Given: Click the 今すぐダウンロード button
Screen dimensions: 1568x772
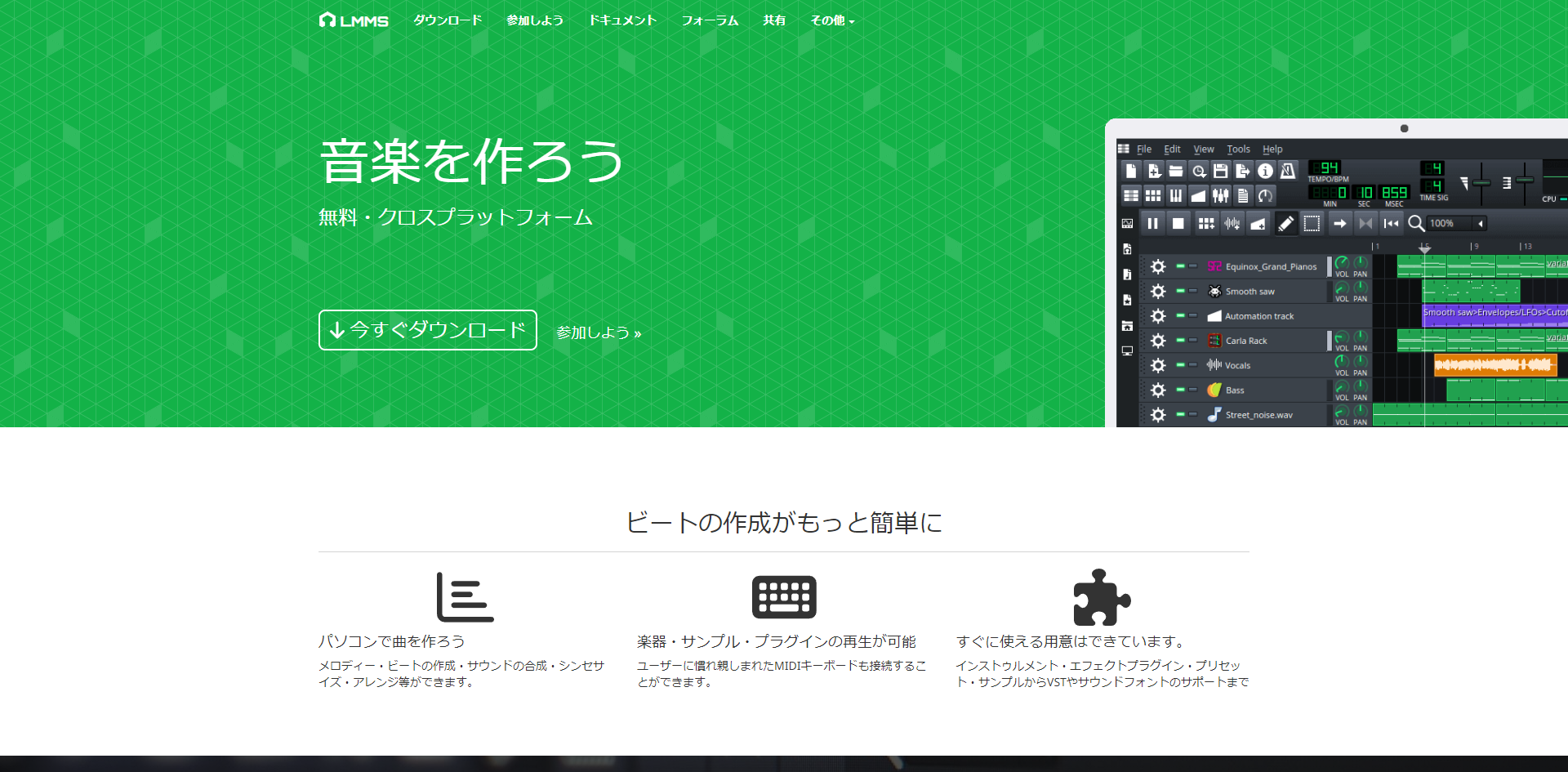Looking at the screenshot, I should point(427,330).
